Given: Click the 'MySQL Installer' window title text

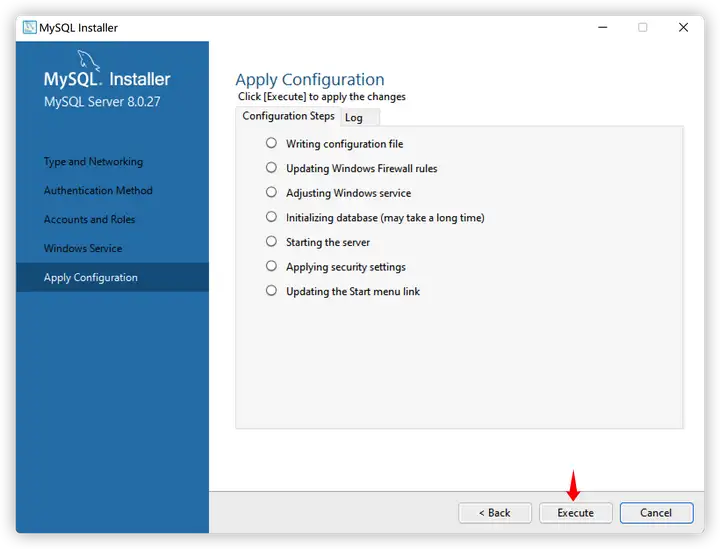Looking at the screenshot, I should pos(79,28).
